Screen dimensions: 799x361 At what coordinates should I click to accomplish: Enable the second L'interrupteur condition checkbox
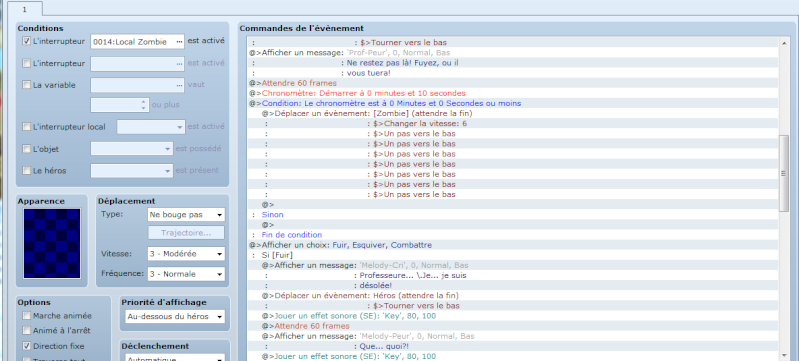(x=27, y=63)
